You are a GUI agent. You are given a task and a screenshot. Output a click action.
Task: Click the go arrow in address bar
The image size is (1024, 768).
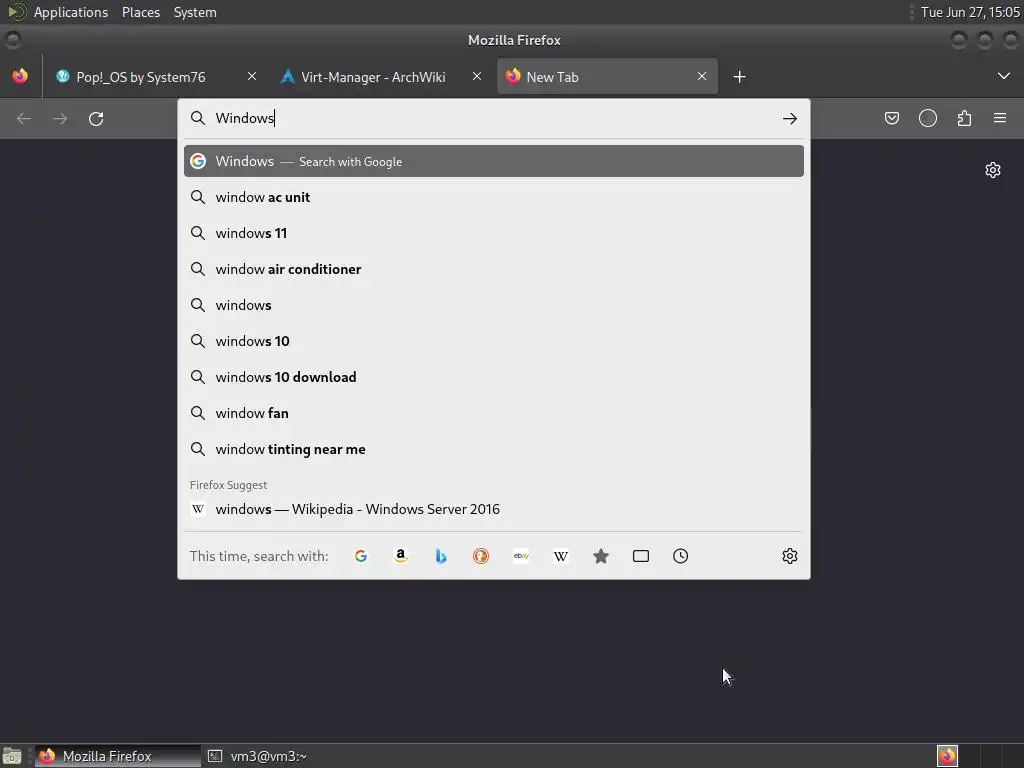coord(790,118)
